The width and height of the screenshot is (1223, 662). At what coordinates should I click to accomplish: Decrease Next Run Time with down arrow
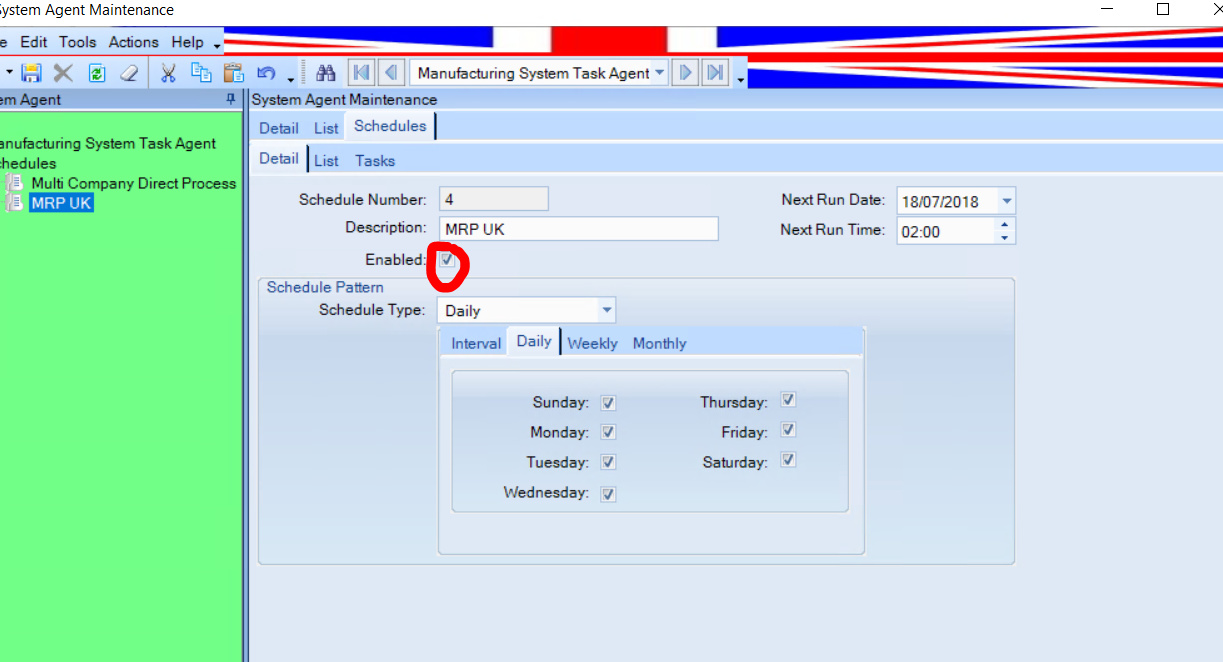(x=1005, y=237)
